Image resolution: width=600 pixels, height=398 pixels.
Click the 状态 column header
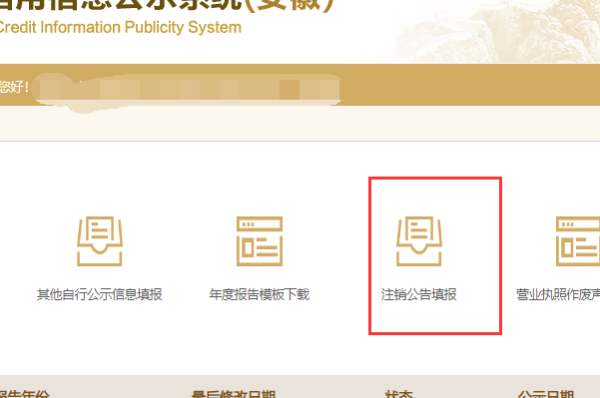[x=399, y=394]
